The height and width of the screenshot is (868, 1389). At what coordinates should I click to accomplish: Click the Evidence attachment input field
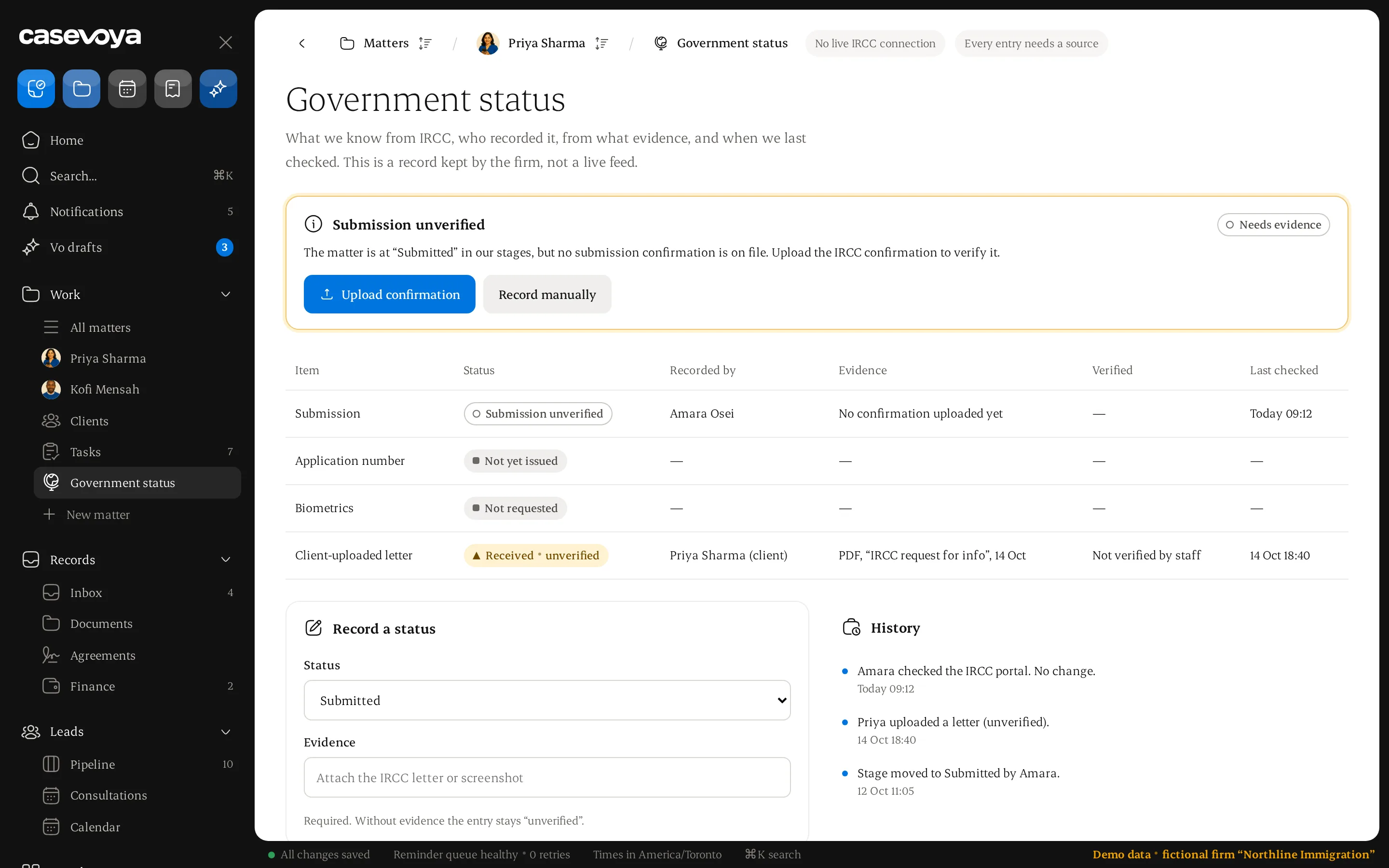coord(547,777)
